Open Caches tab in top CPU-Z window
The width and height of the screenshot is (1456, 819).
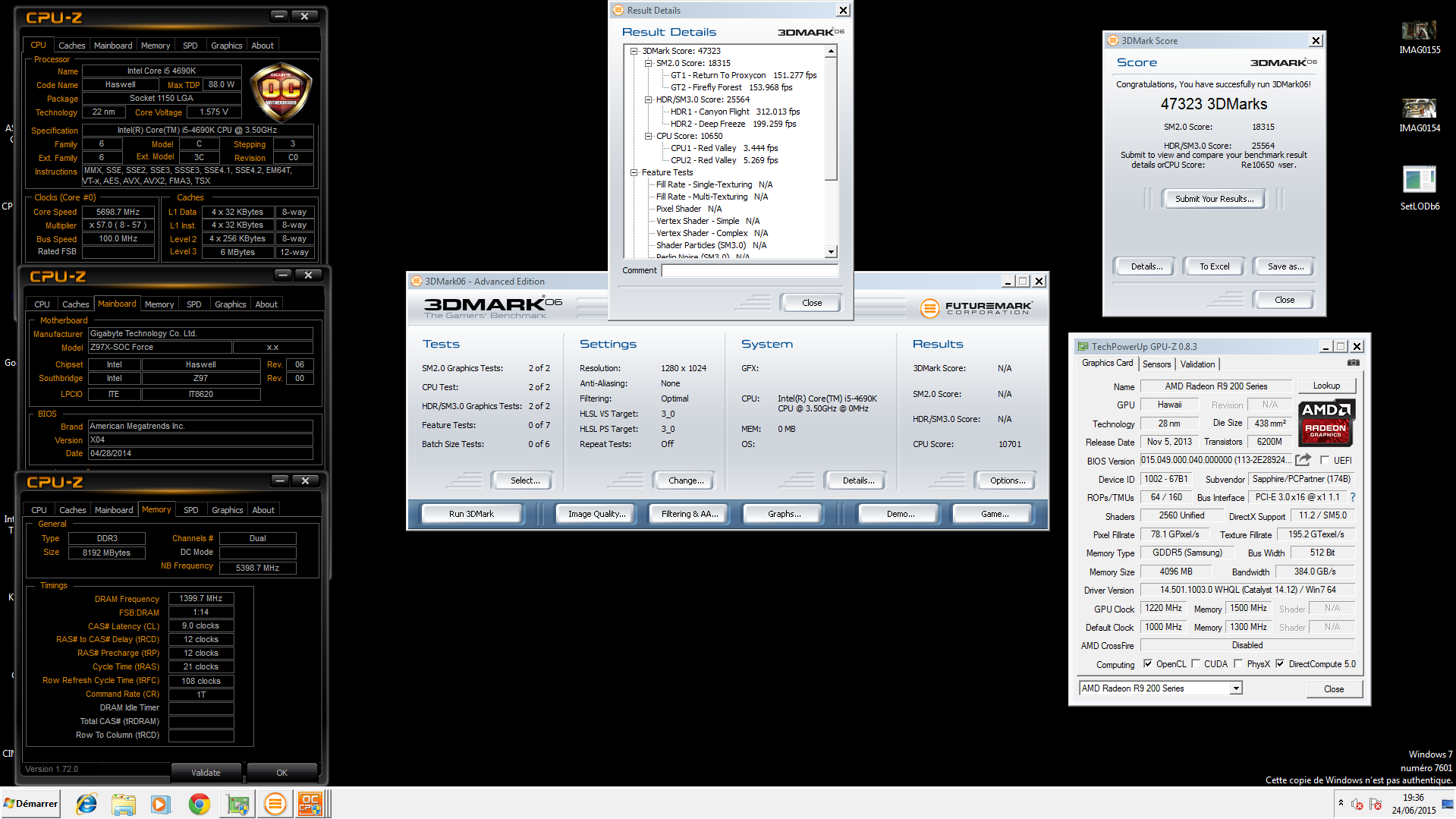click(x=71, y=46)
